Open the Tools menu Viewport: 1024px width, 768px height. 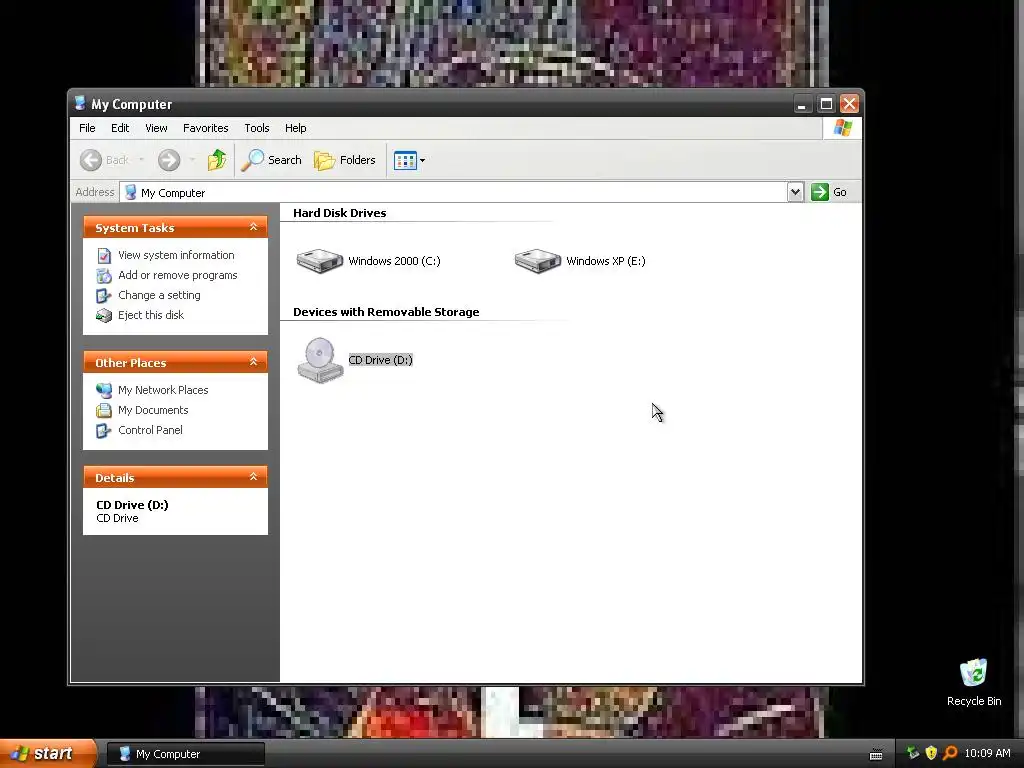coord(257,128)
